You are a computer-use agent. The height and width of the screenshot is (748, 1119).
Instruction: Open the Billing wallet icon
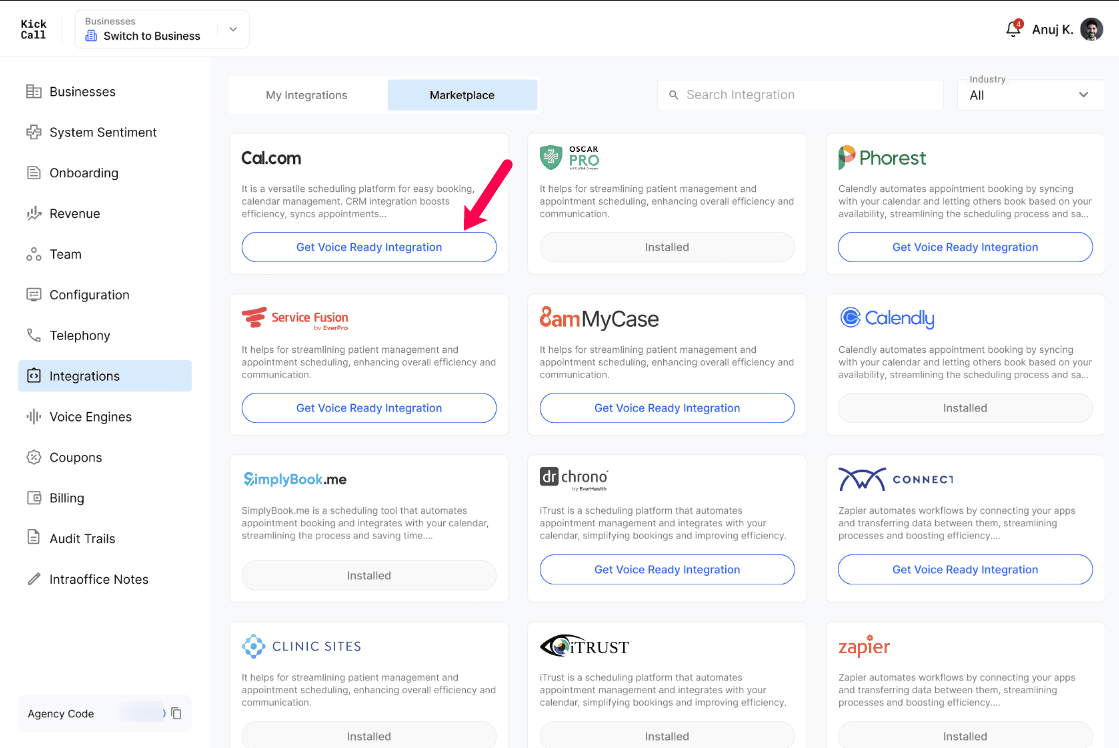(34, 498)
